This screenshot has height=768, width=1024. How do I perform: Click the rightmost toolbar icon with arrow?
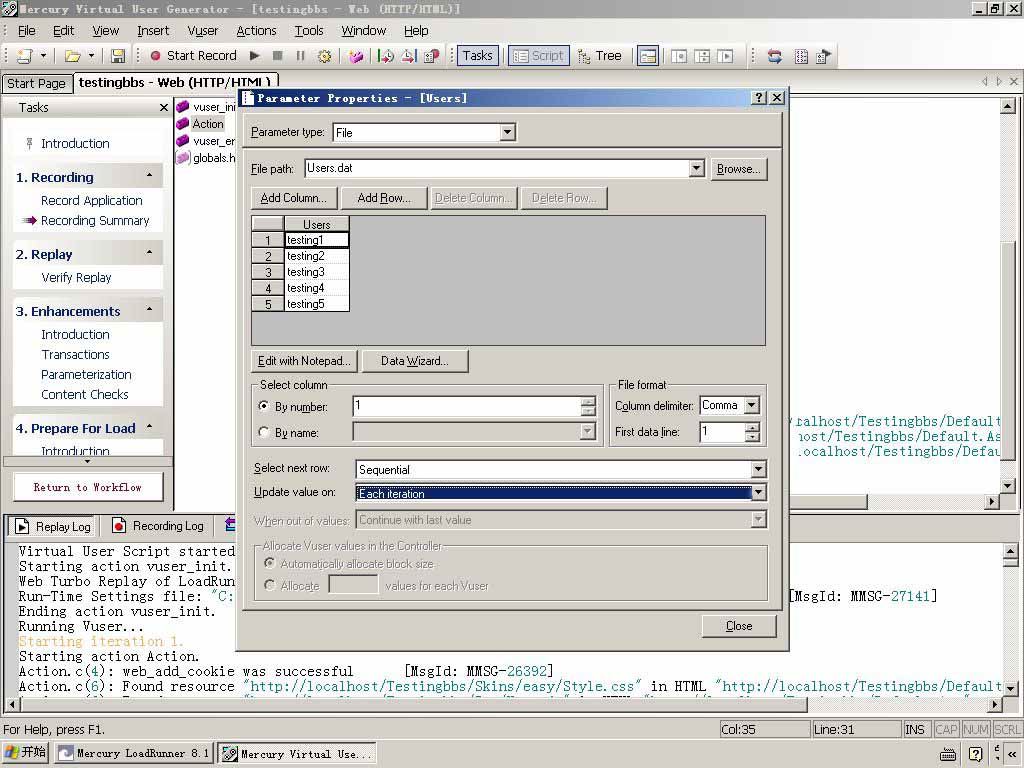(x=824, y=56)
